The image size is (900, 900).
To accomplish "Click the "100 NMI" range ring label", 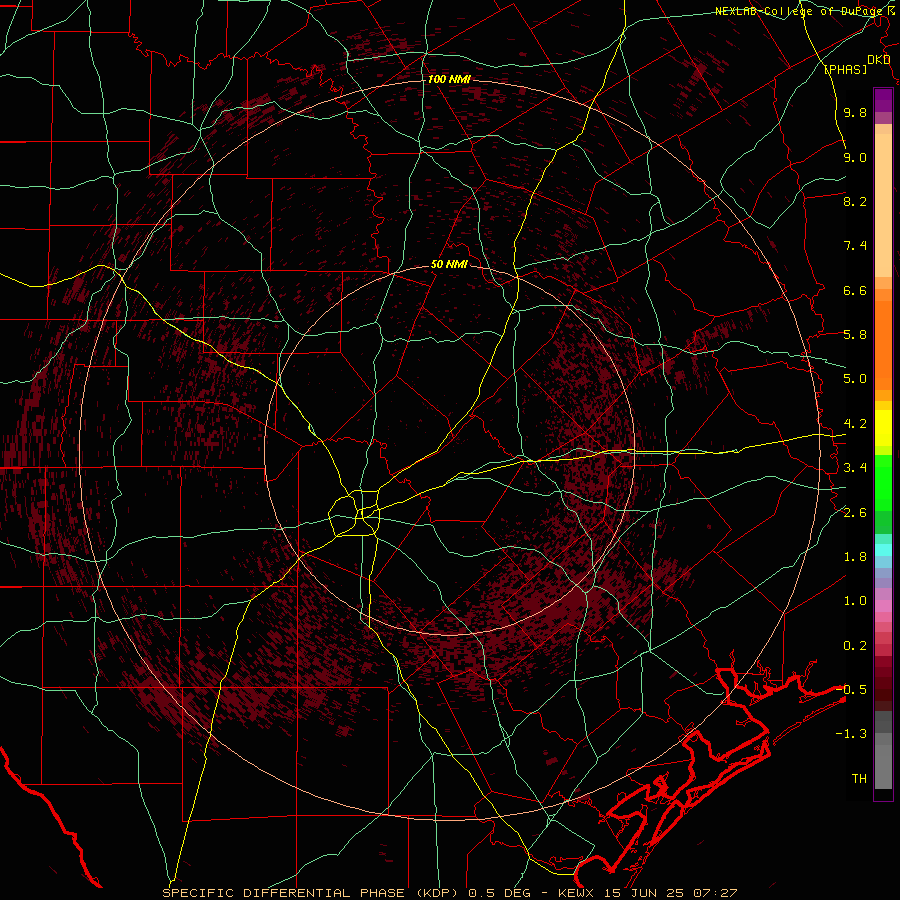I will pyautogui.click(x=449, y=79).
